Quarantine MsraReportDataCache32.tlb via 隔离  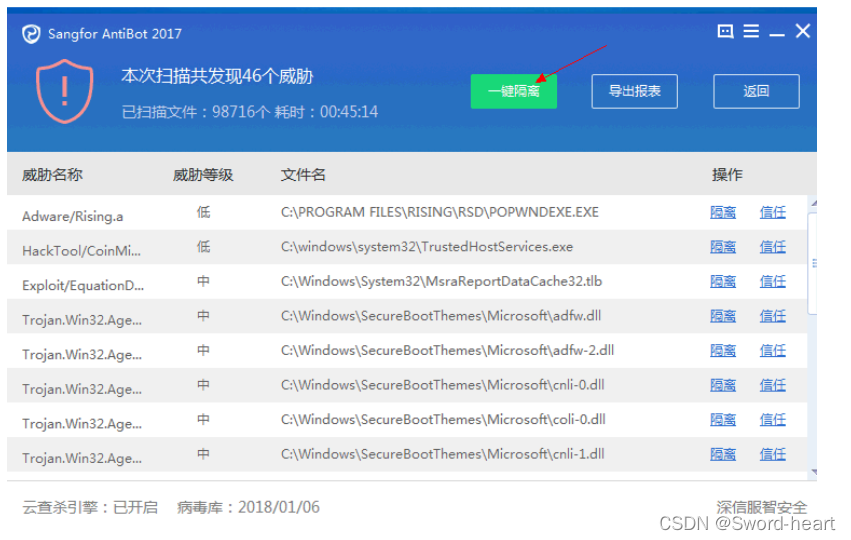(723, 282)
